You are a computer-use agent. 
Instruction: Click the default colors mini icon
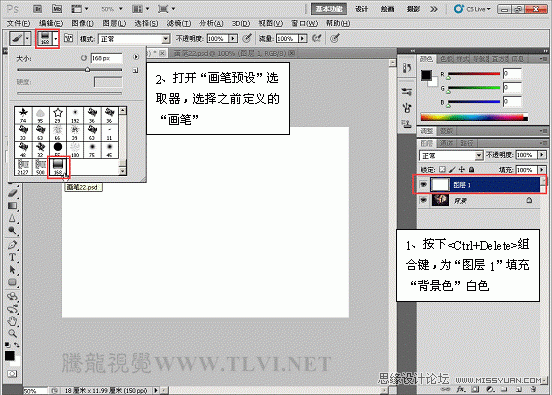click(x=7, y=344)
